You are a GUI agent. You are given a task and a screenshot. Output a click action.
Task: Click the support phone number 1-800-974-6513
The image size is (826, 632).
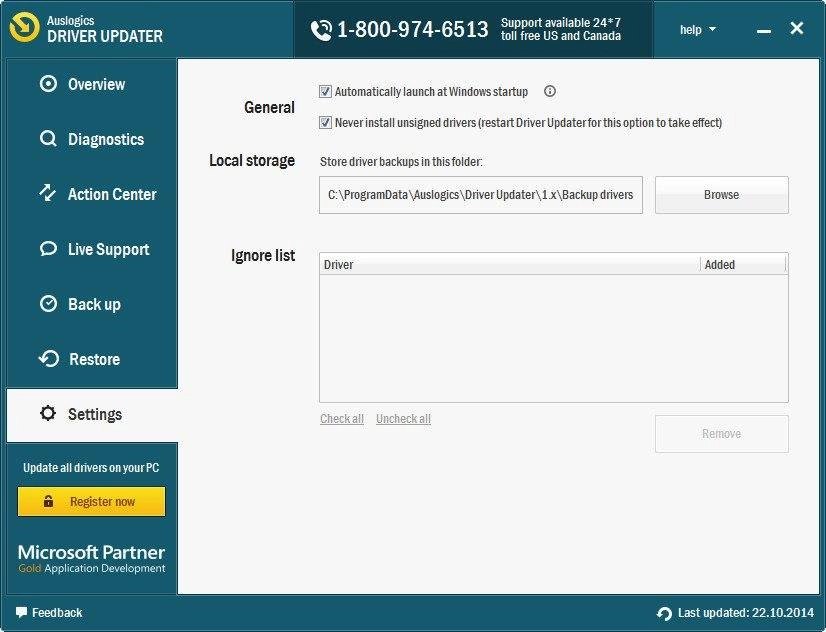tap(413, 29)
